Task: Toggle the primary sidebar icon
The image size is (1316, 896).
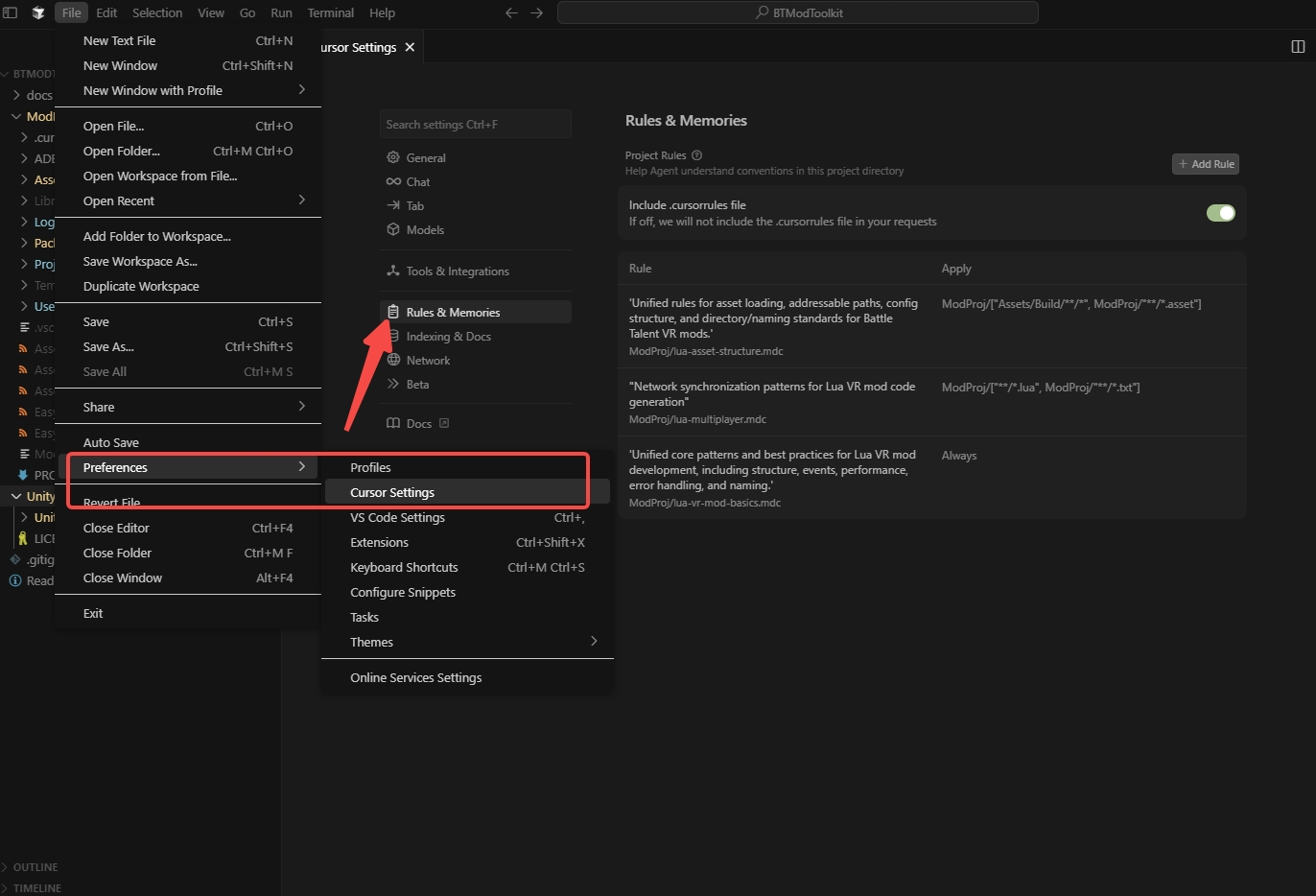Action: tap(11, 12)
